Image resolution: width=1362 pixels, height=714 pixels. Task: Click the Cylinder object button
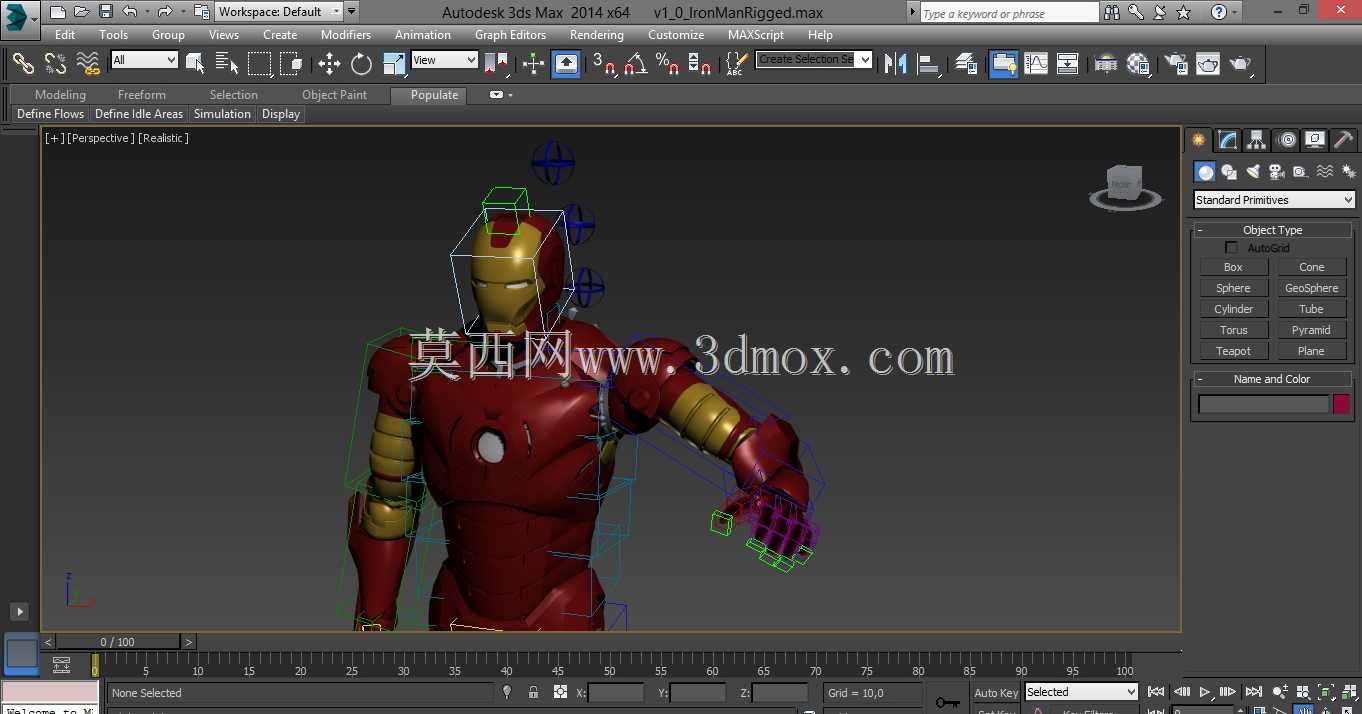(x=1233, y=309)
